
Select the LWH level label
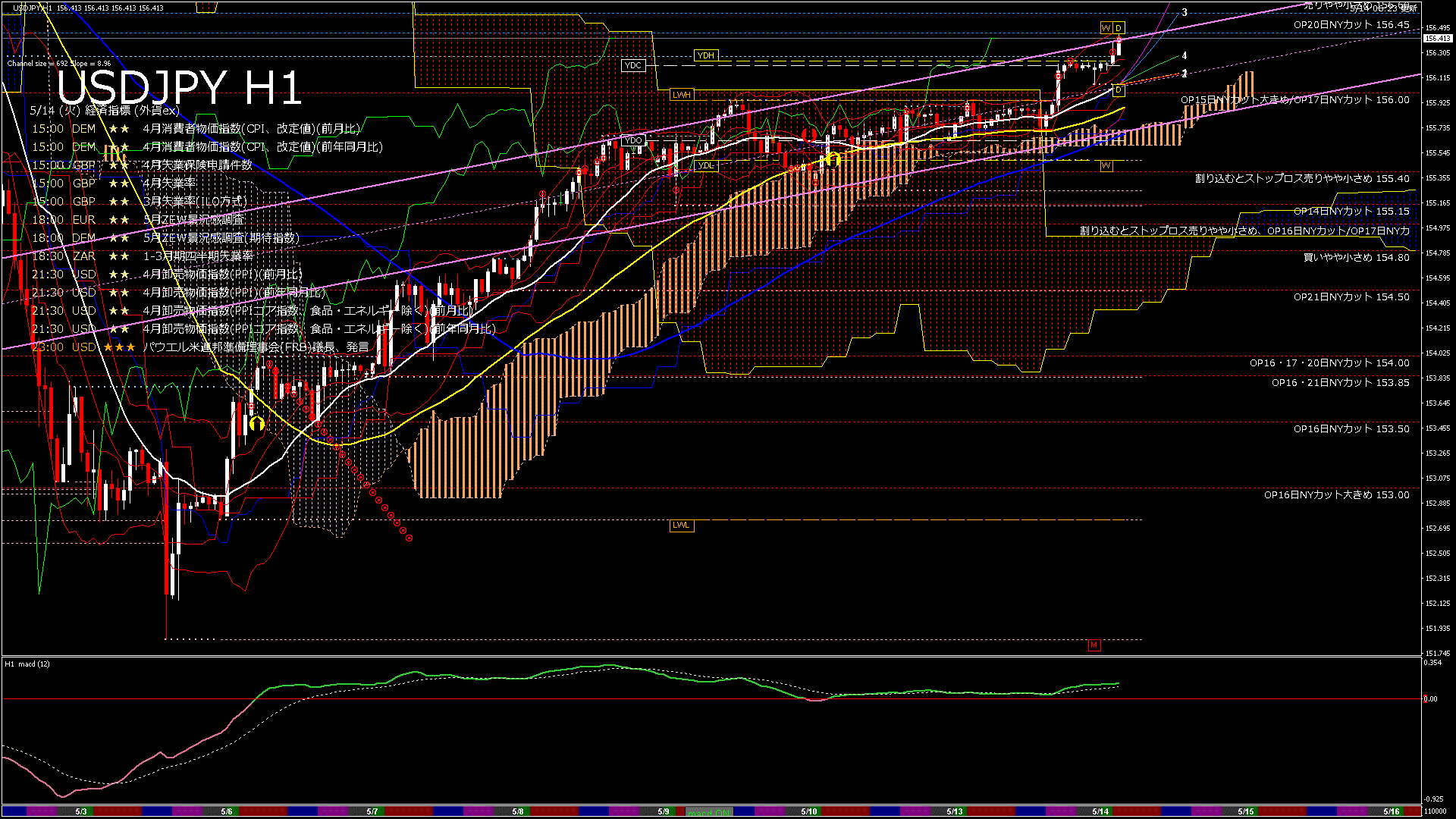(x=681, y=95)
